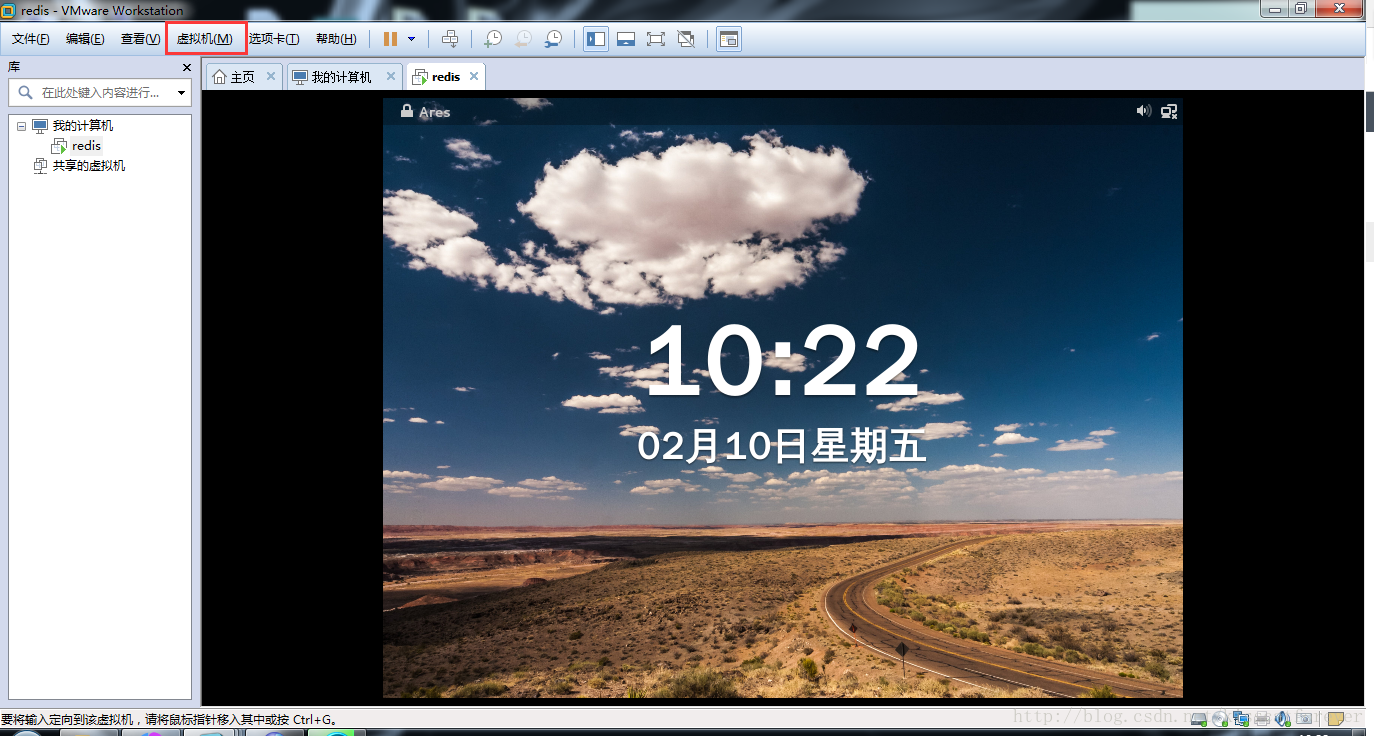
Task: Click the network adapter status icon
Action: pos(1241,718)
